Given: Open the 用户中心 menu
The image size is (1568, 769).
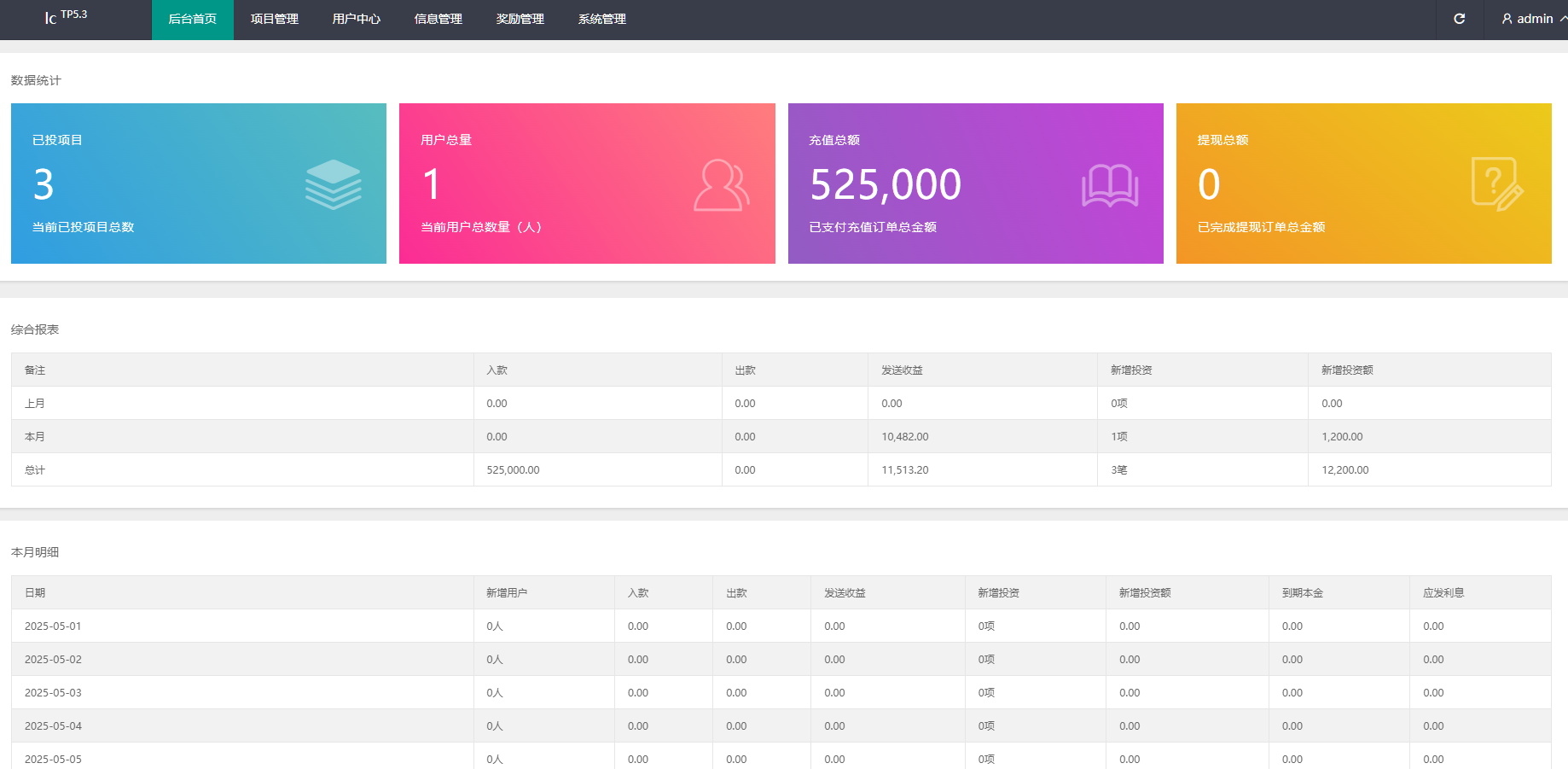Looking at the screenshot, I should point(357,19).
